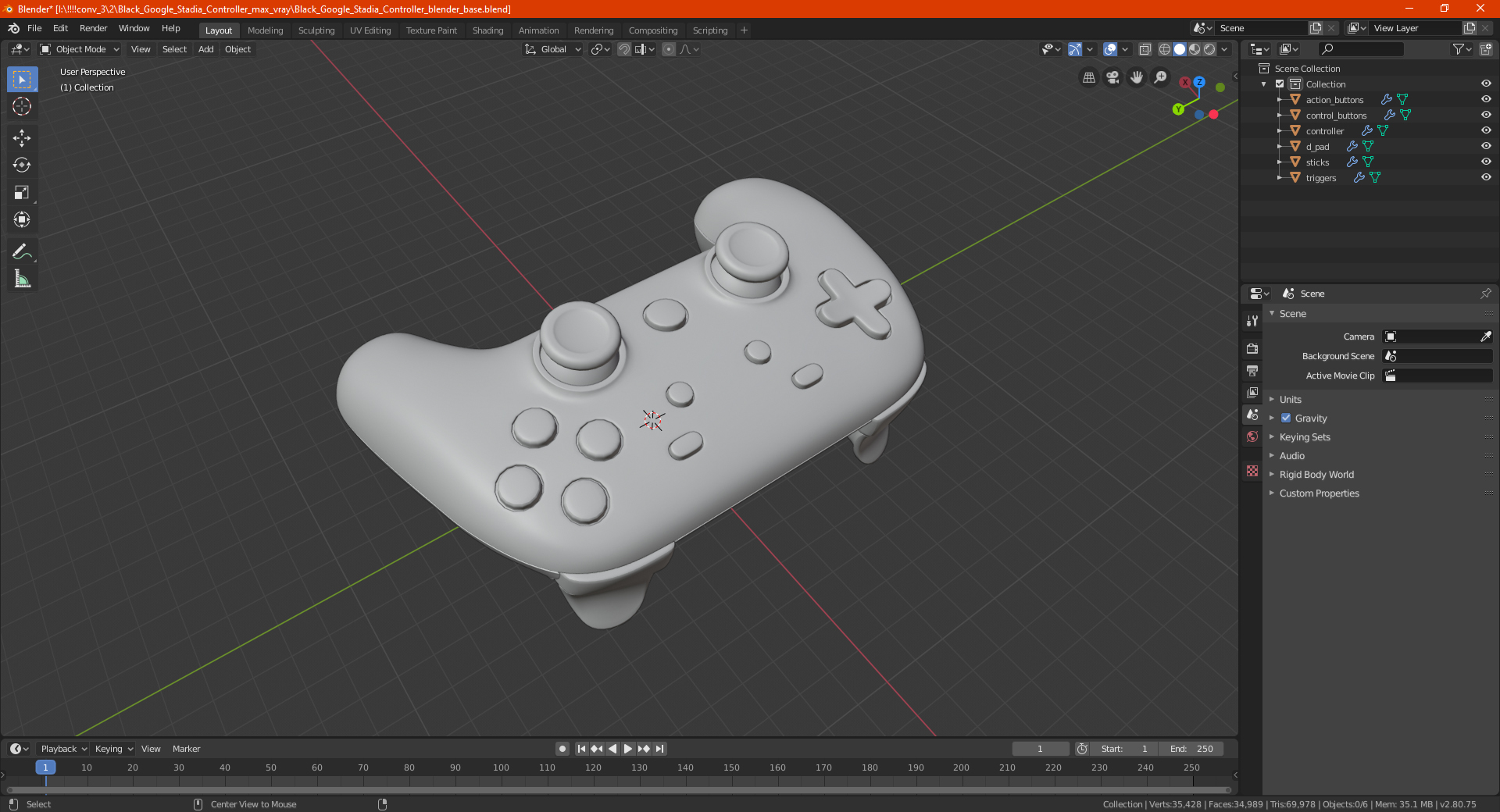The height and width of the screenshot is (812, 1500).
Task: Toggle the Collection exclude checkbox
Action: [x=1280, y=84]
